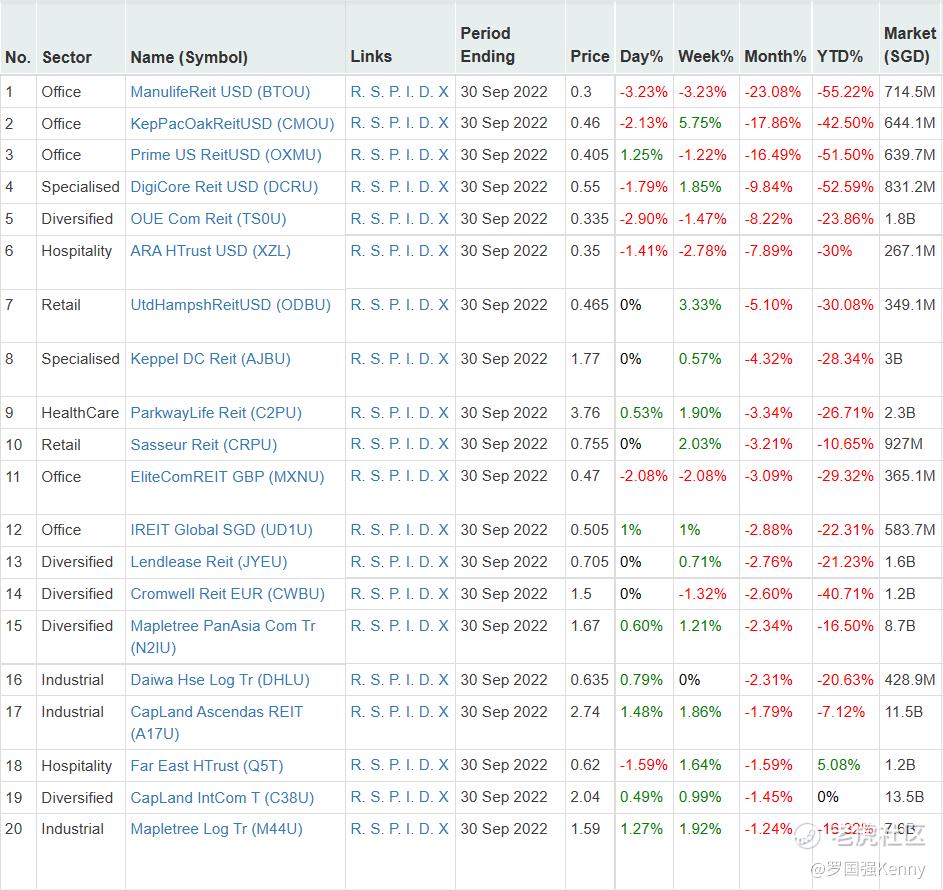Open Mapletree PanAsia Com Tr (N2IU) link

pyautogui.click(x=223, y=637)
